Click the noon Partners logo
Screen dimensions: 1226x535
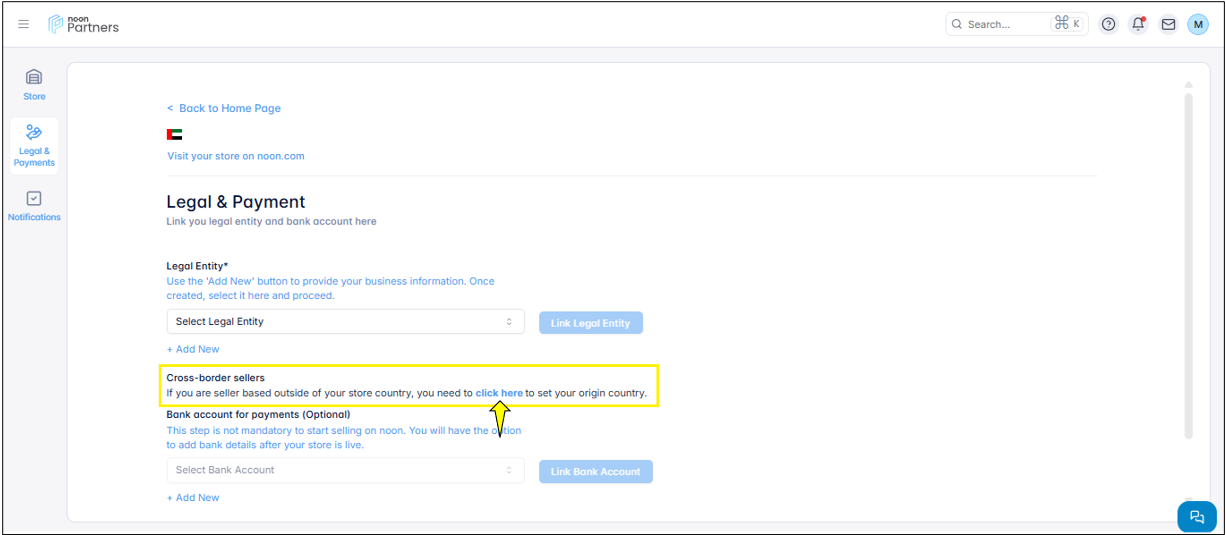[84, 24]
